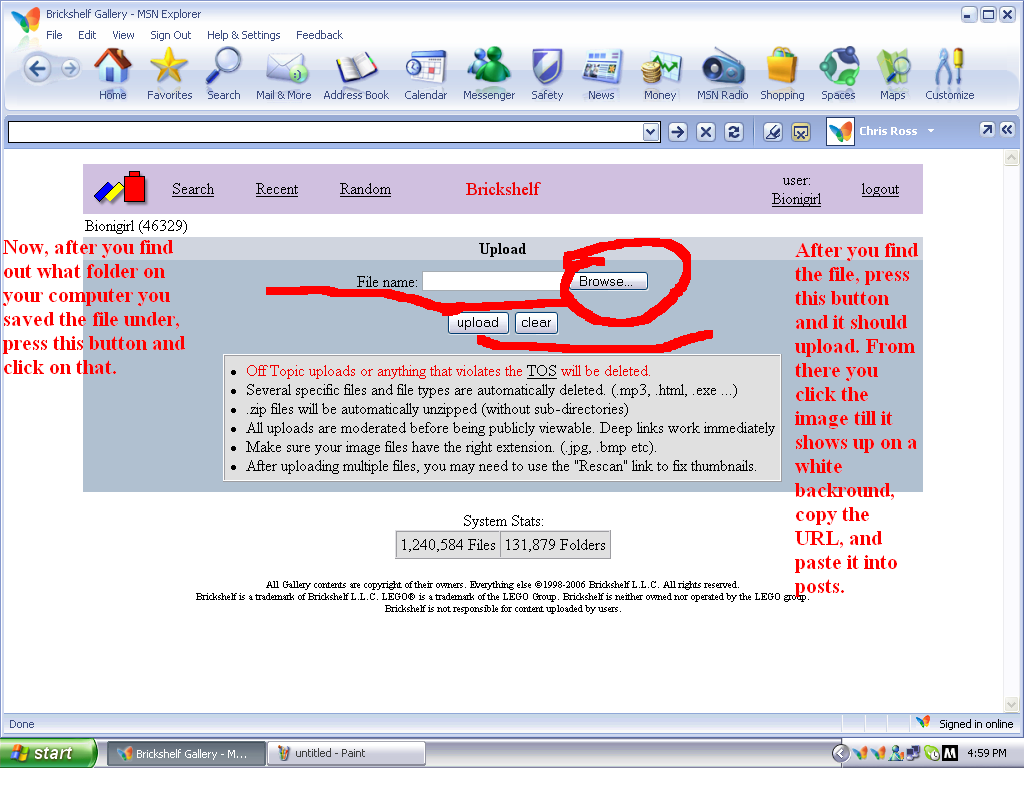The image size is (1024, 793).
Task: Refresh the page
Action: coord(734,133)
